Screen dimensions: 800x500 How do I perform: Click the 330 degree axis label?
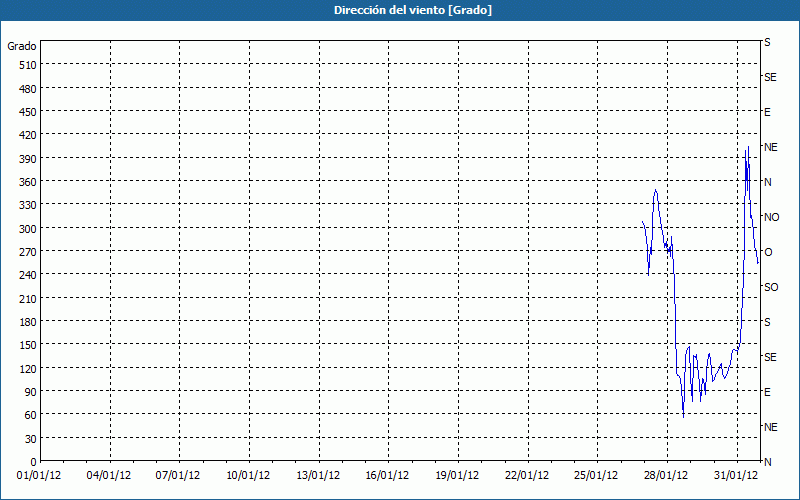coord(29,205)
